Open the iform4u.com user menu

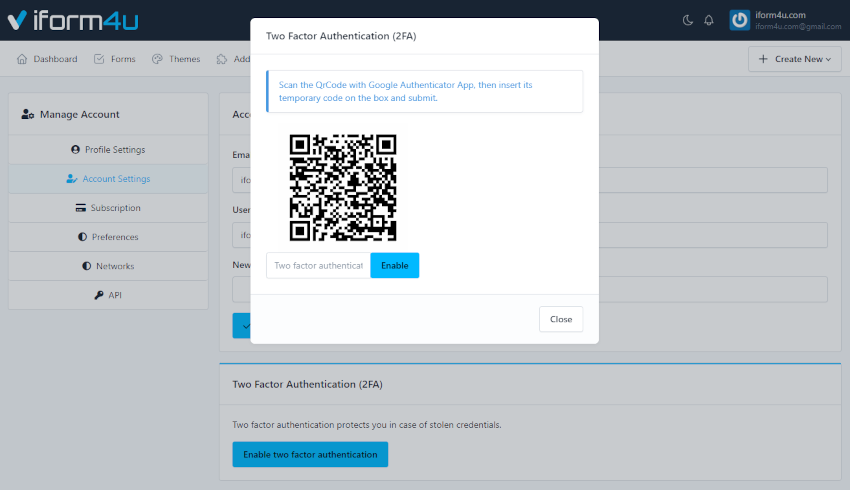785,21
